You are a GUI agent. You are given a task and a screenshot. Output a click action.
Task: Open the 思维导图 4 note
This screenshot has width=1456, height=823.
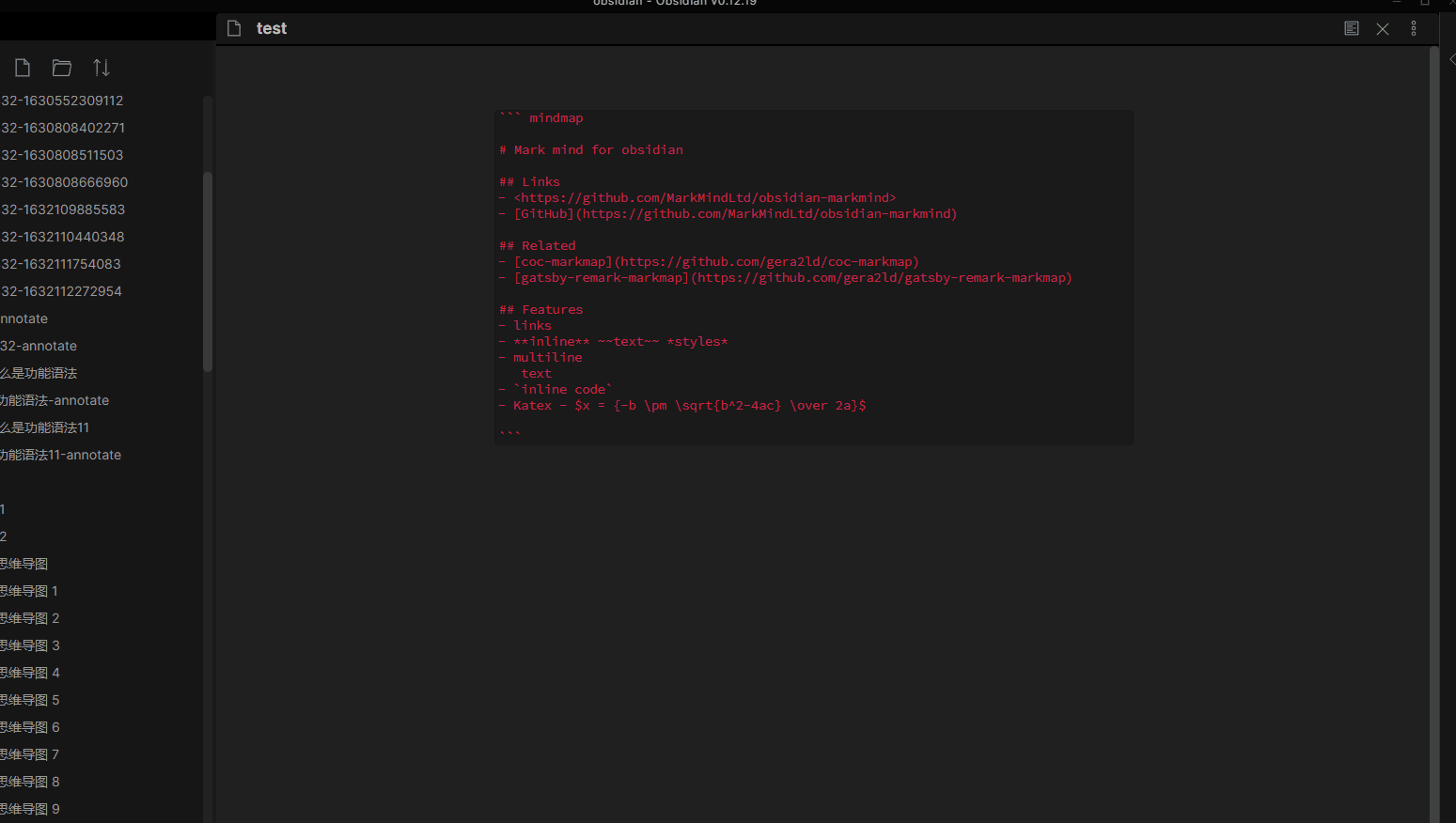tap(29, 673)
